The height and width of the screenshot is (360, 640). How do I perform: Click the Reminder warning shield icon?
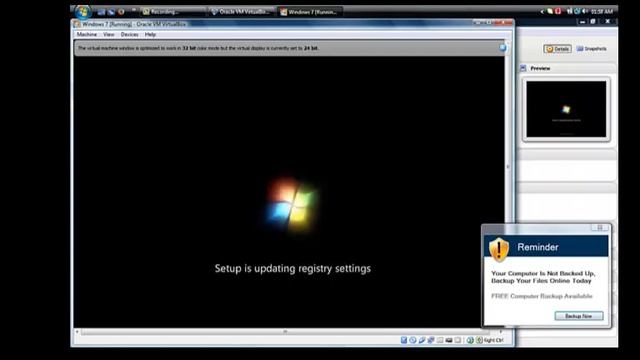(499, 249)
